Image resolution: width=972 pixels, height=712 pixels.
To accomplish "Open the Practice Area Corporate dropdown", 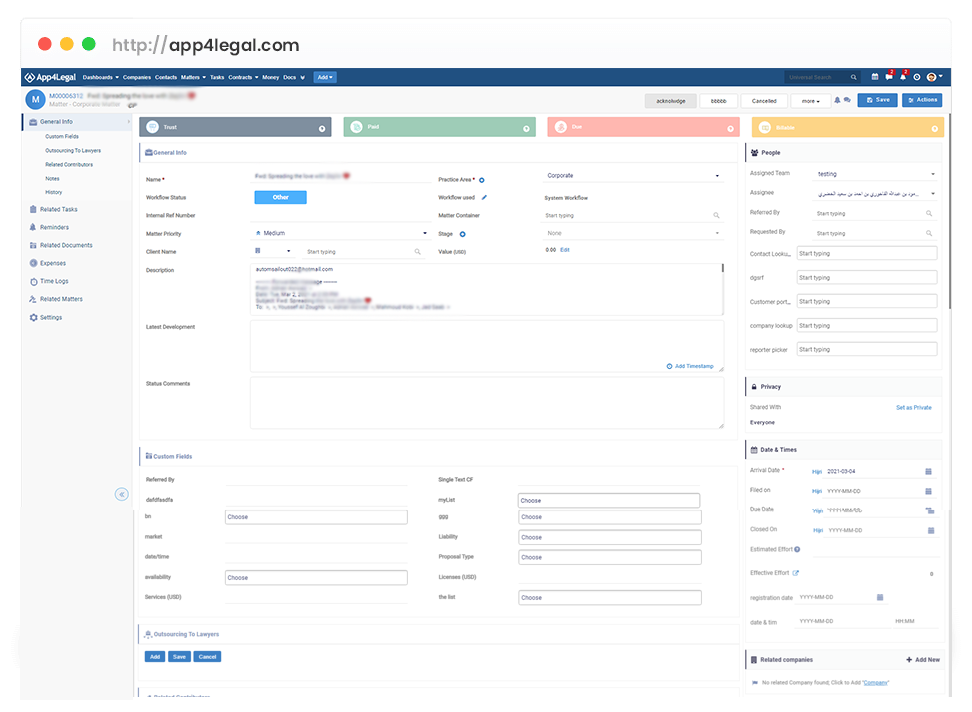I will click(632, 176).
